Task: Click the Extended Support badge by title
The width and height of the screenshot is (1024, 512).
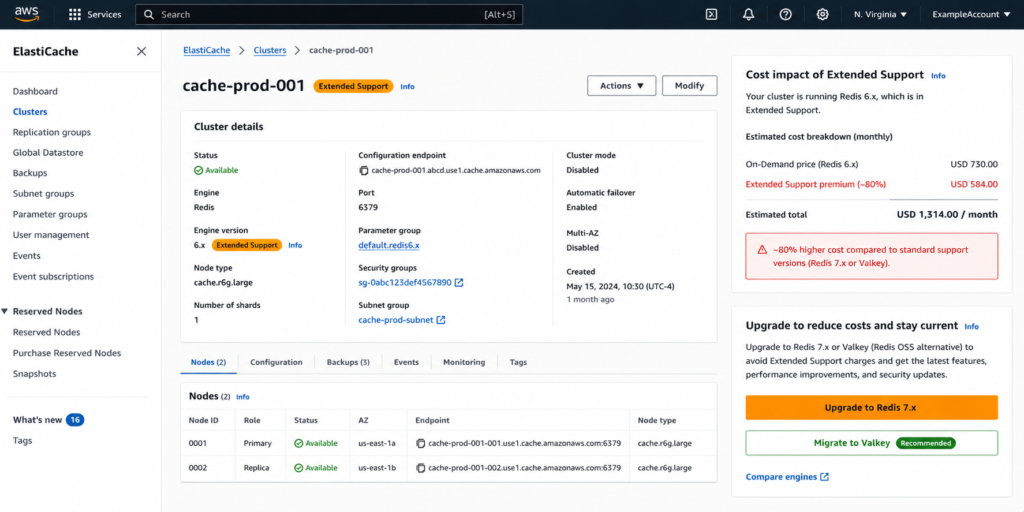Action: (x=353, y=86)
